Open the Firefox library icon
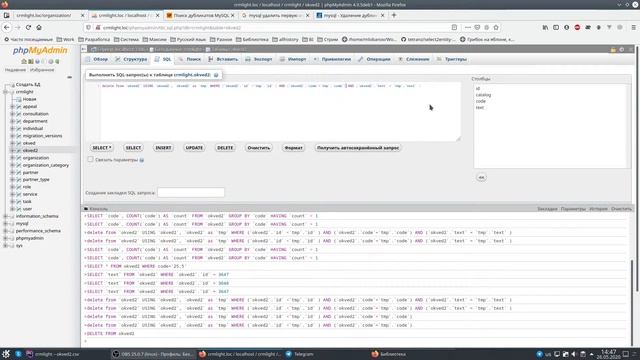This screenshot has height=360, width=640. (x=545, y=27)
